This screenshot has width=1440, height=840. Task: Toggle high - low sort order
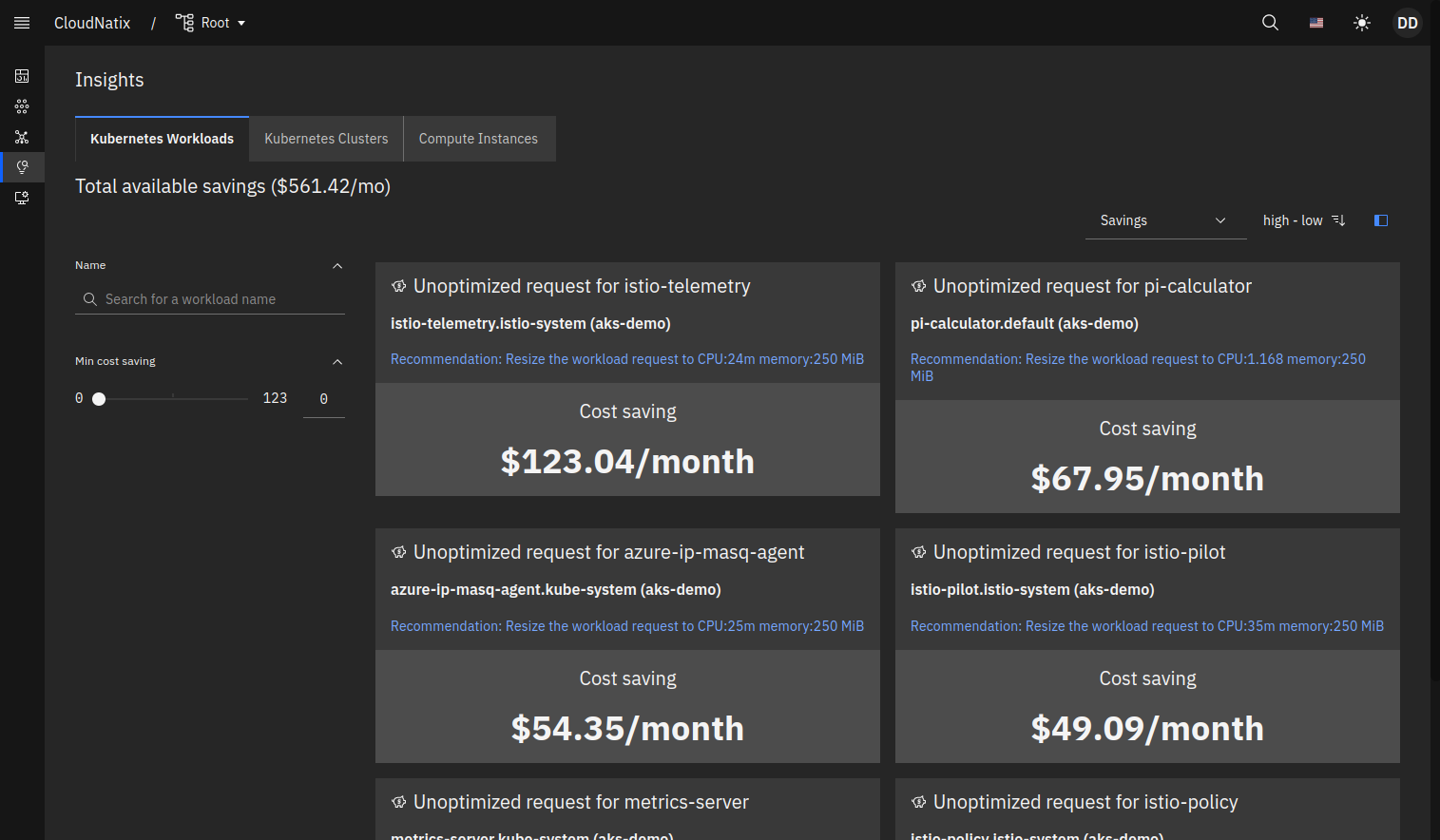tap(1303, 220)
